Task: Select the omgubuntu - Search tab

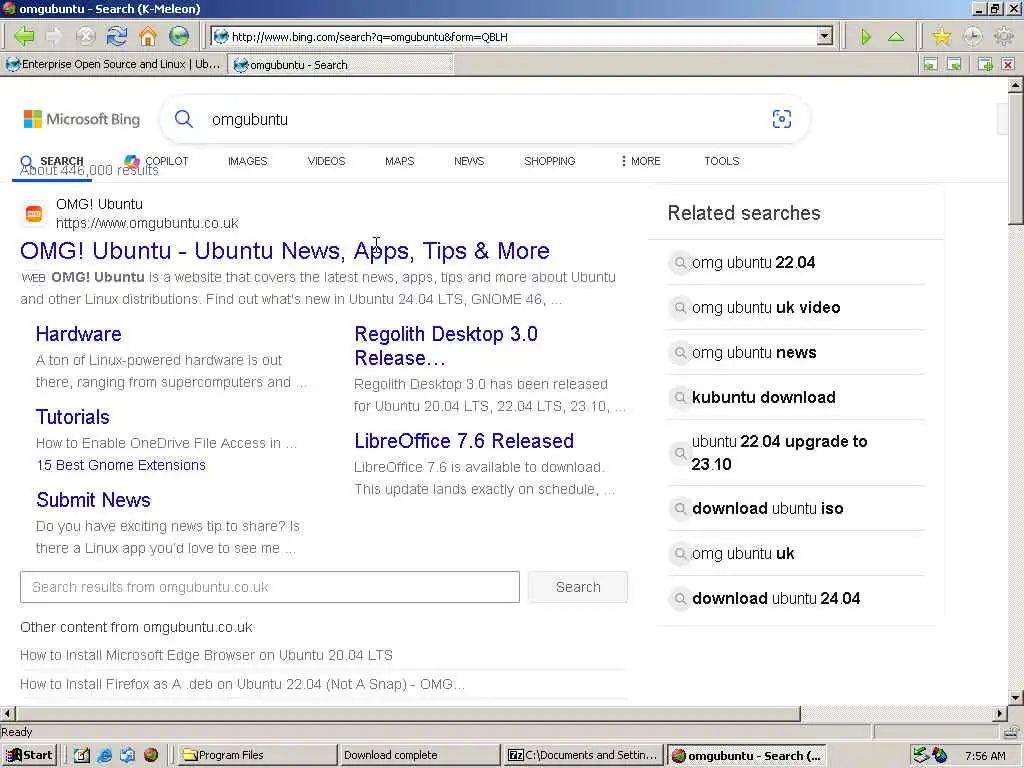Action: pos(341,65)
